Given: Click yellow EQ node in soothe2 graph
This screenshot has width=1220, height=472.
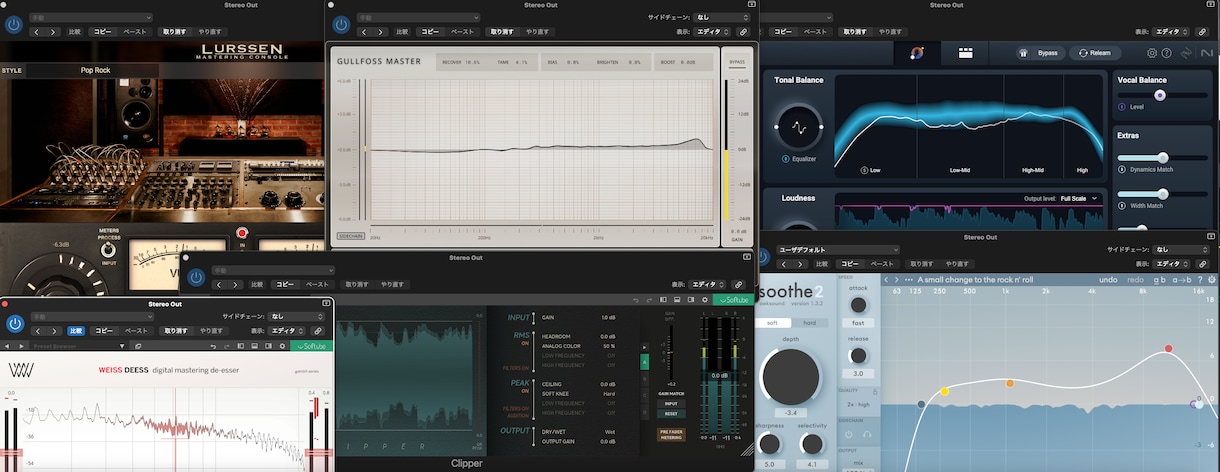Looking at the screenshot, I should point(944,391).
